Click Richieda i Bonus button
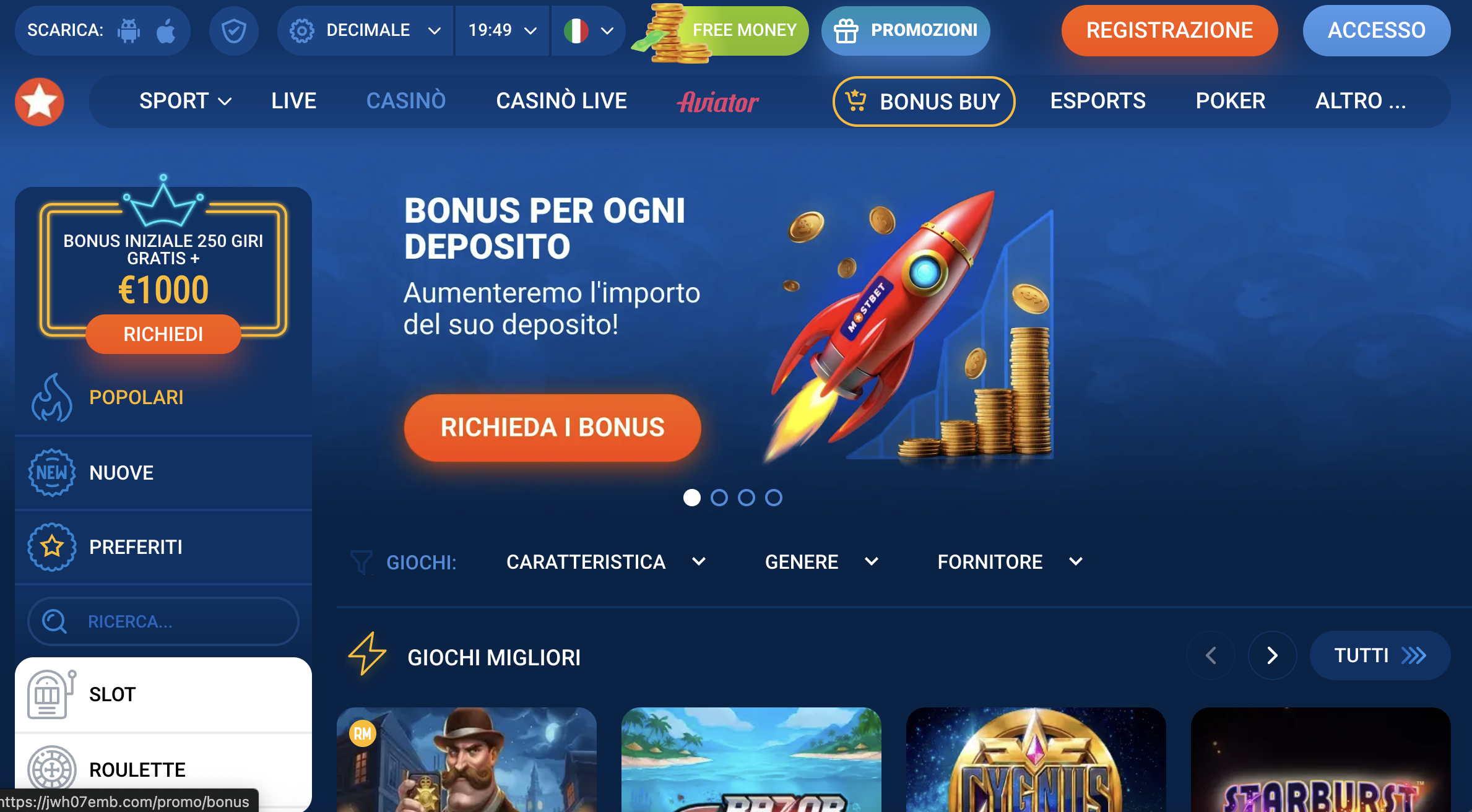This screenshot has height=812, width=1472. coord(553,428)
